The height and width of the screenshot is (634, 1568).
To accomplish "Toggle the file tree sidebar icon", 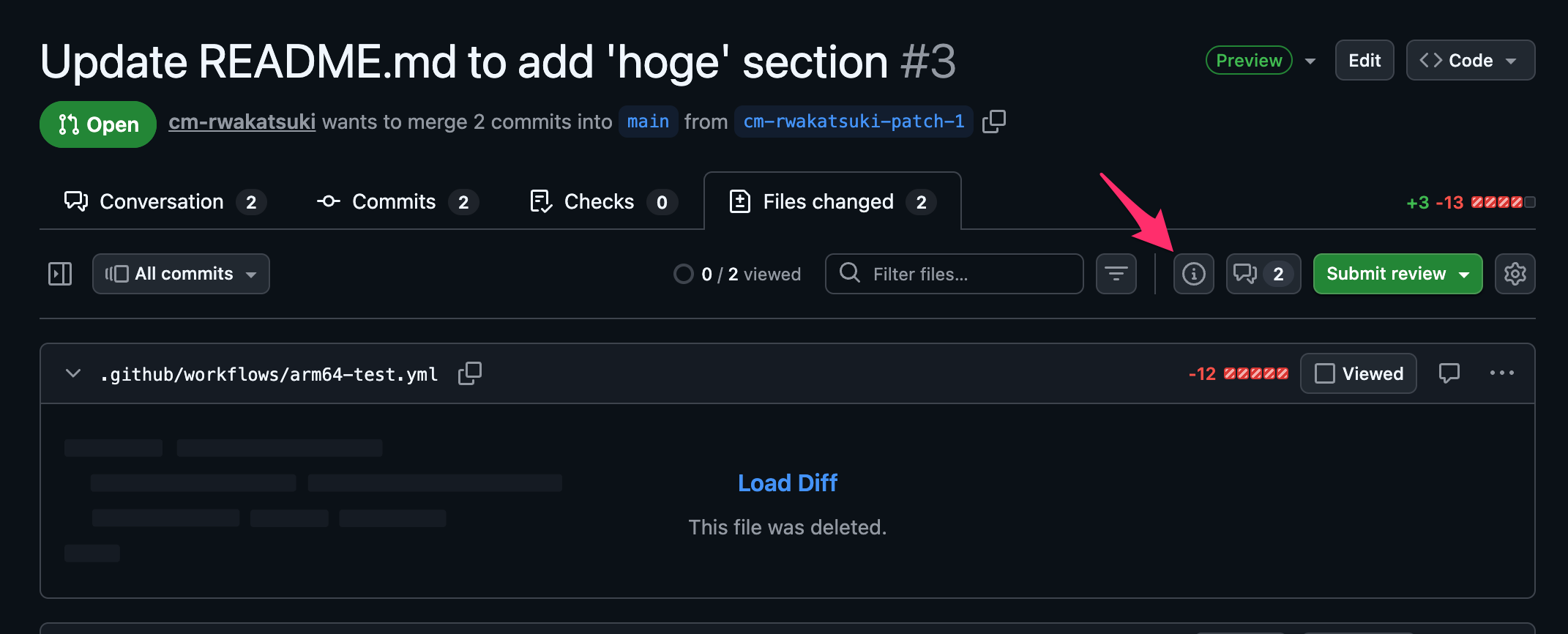I will point(60,274).
